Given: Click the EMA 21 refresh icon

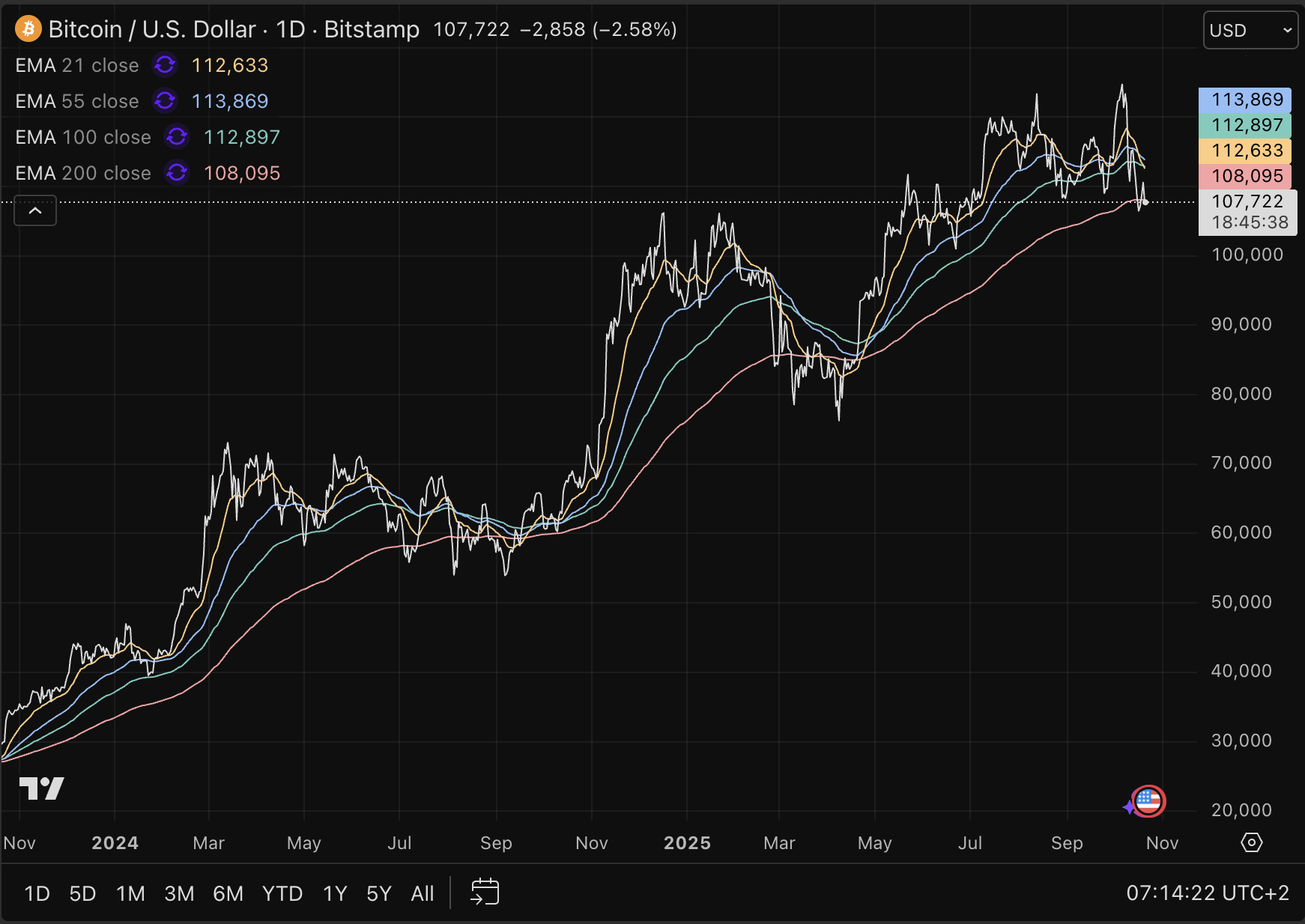Looking at the screenshot, I should [165, 65].
